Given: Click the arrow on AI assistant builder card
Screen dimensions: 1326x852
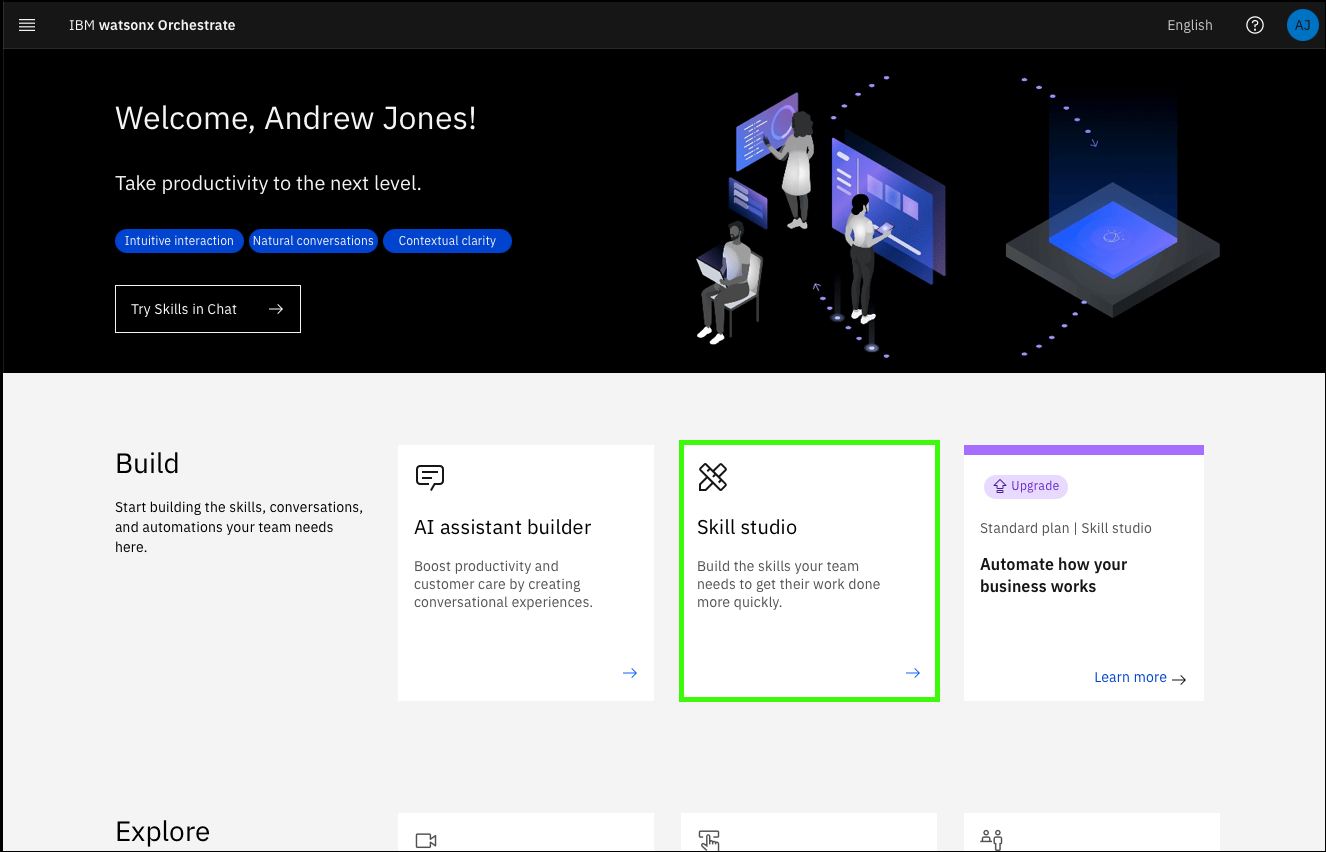Looking at the screenshot, I should pos(630,673).
